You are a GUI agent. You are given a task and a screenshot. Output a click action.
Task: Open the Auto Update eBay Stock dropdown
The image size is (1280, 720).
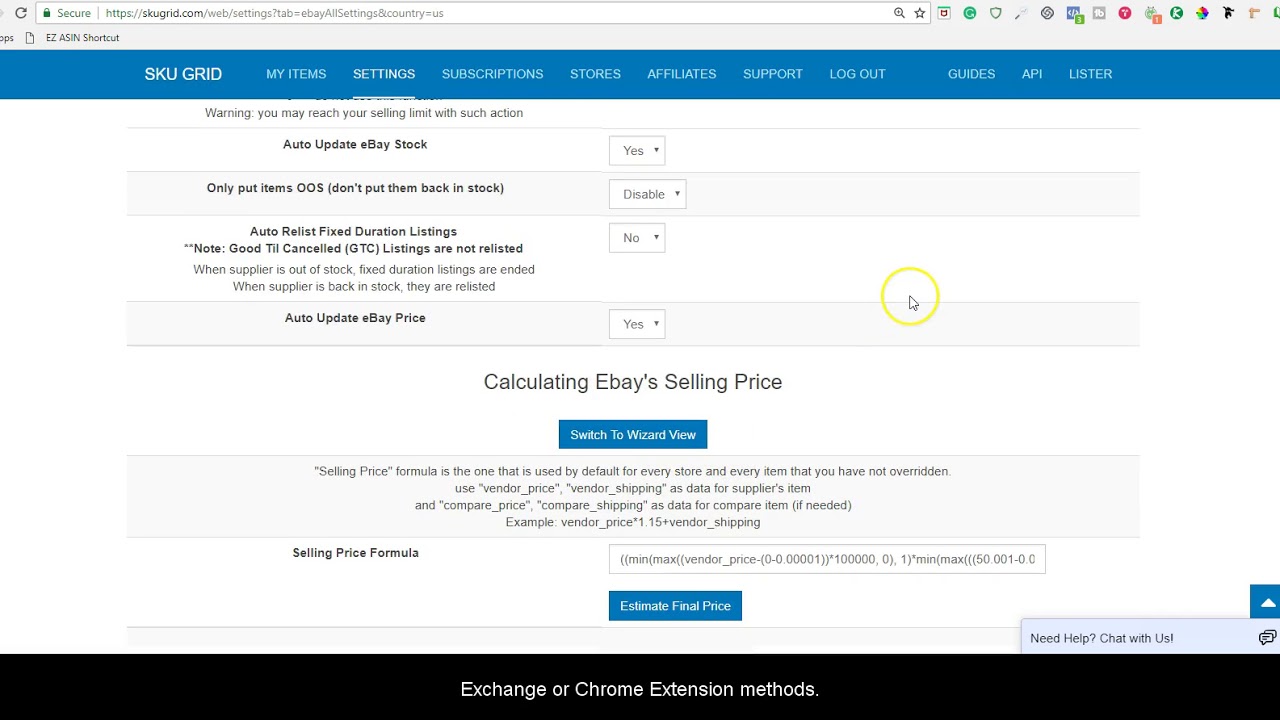coord(637,151)
